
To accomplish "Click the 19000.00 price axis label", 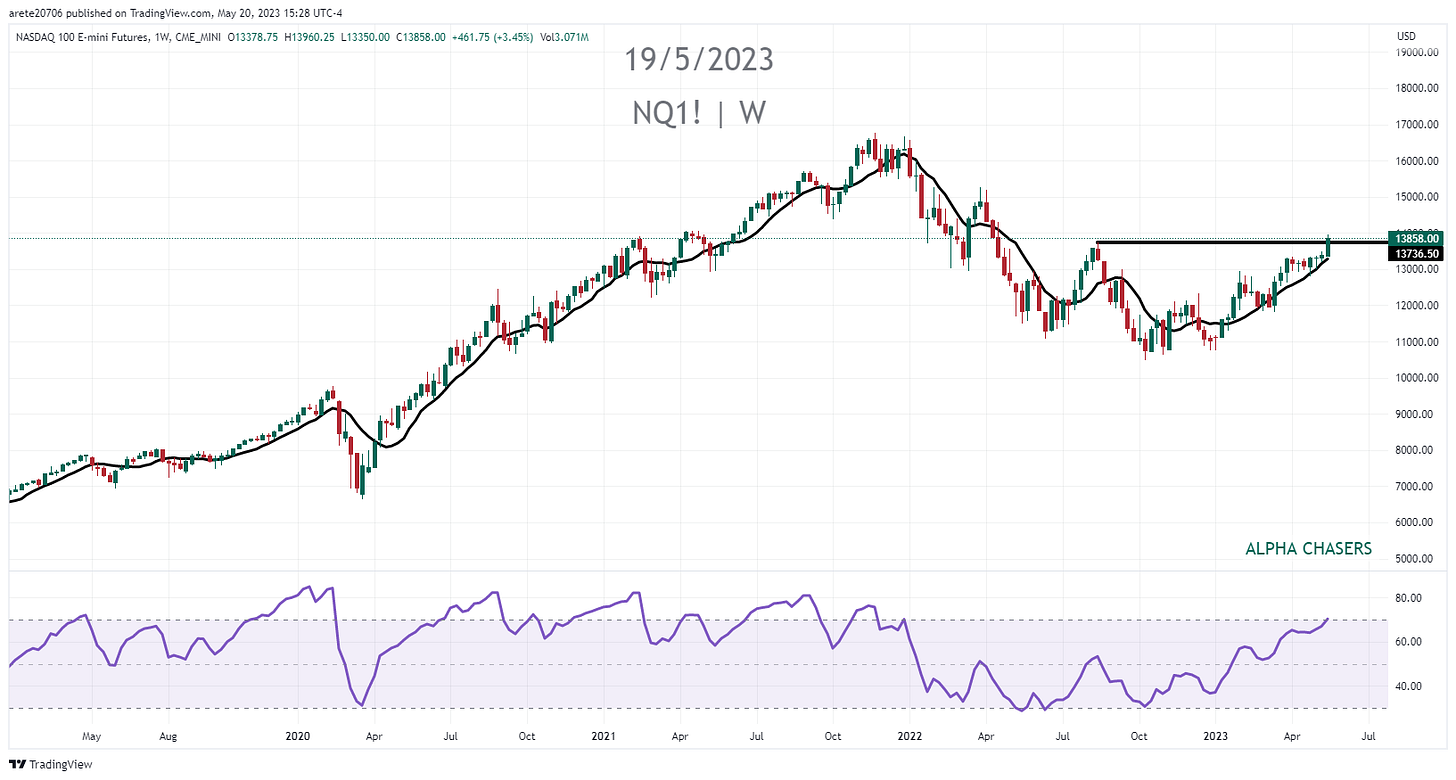I will tap(1418, 52).
